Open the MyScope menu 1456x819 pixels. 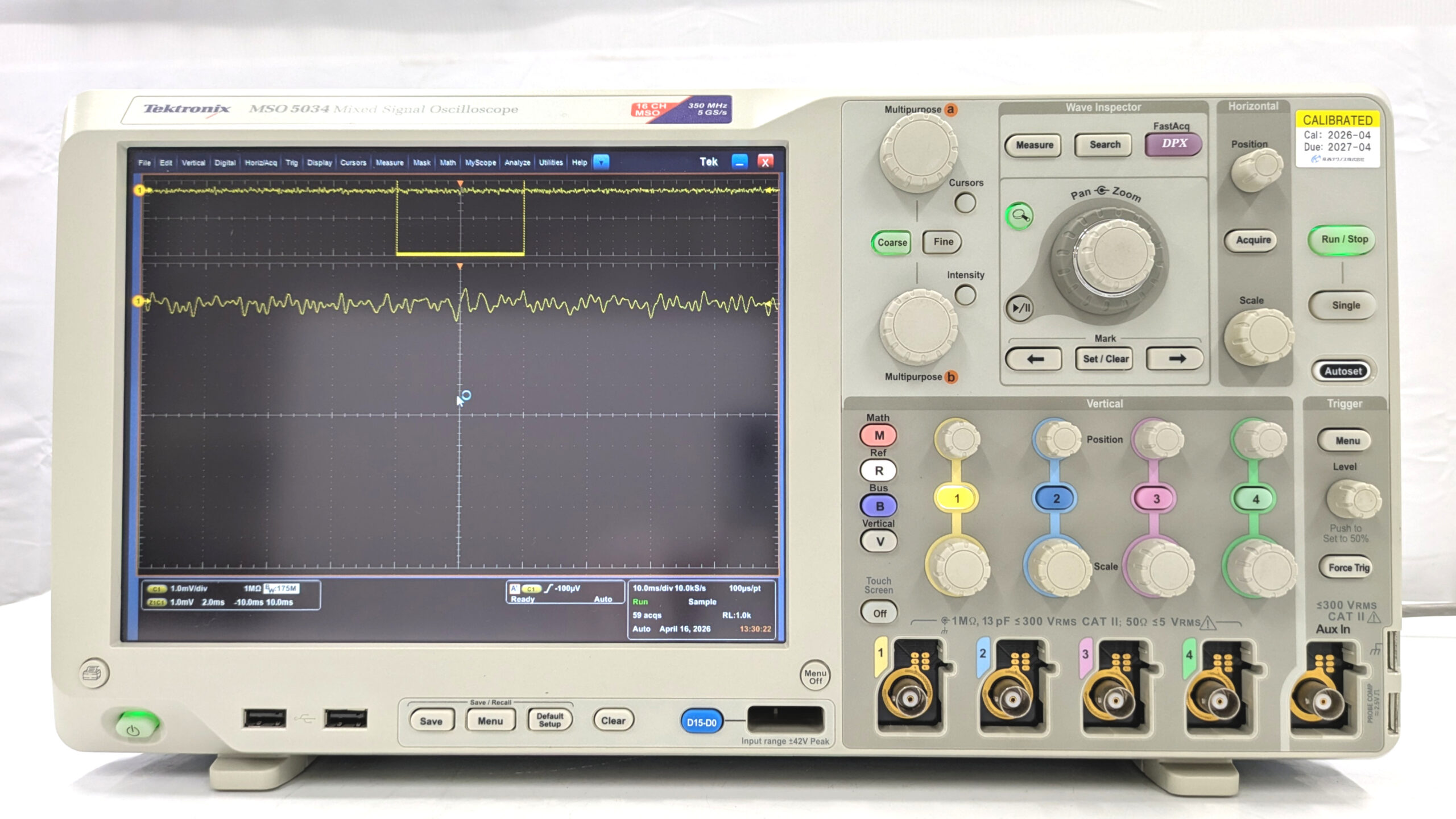pyautogui.click(x=481, y=163)
